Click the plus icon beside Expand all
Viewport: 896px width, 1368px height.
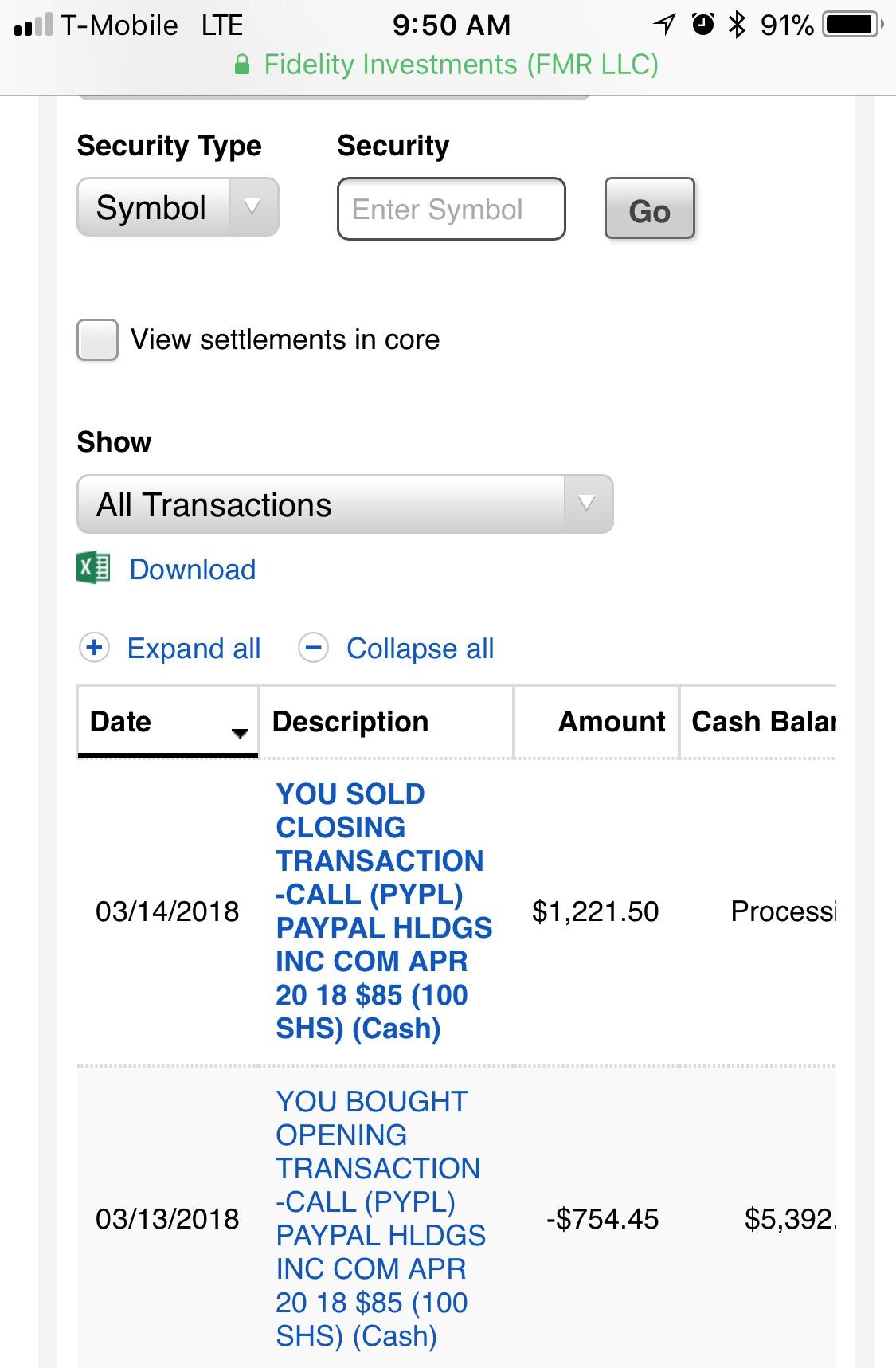click(94, 647)
